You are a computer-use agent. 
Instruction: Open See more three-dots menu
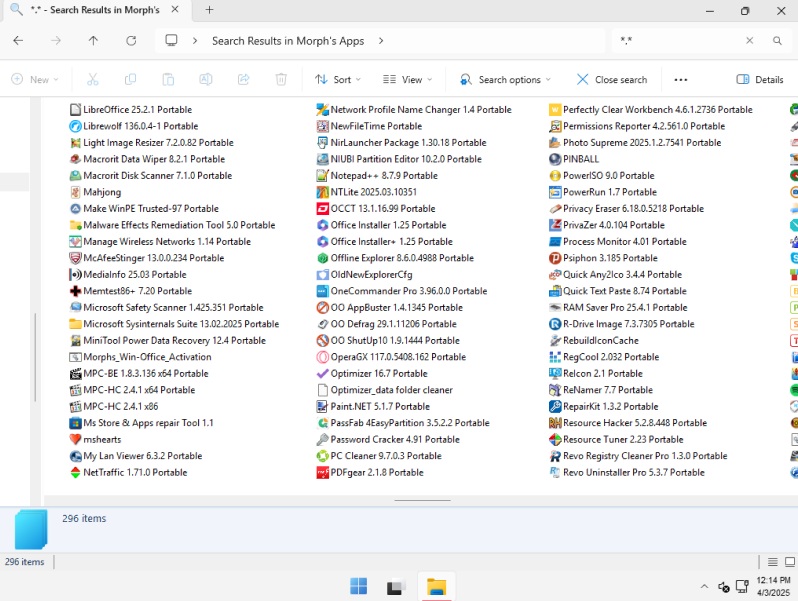pyautogui.click(x=680, y=79)
